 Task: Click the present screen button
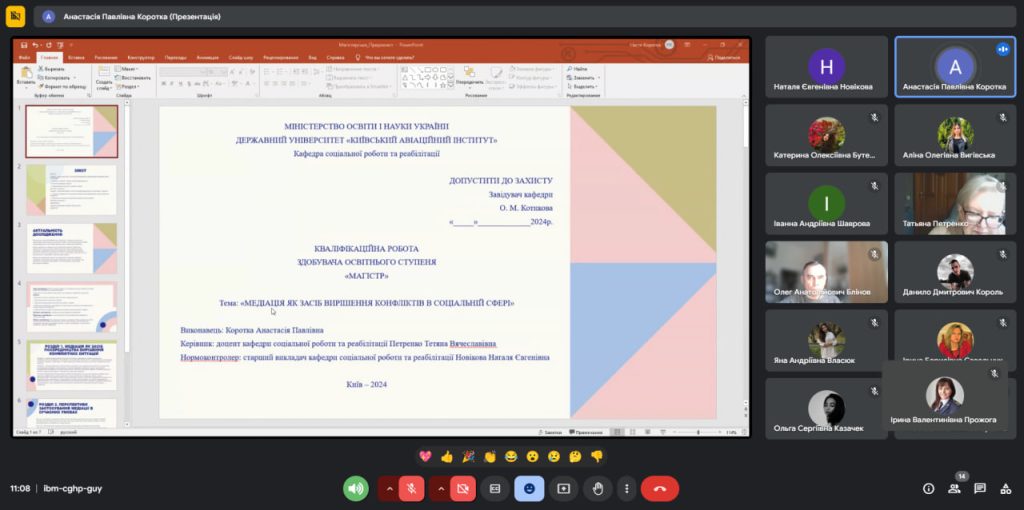[563, 488]
